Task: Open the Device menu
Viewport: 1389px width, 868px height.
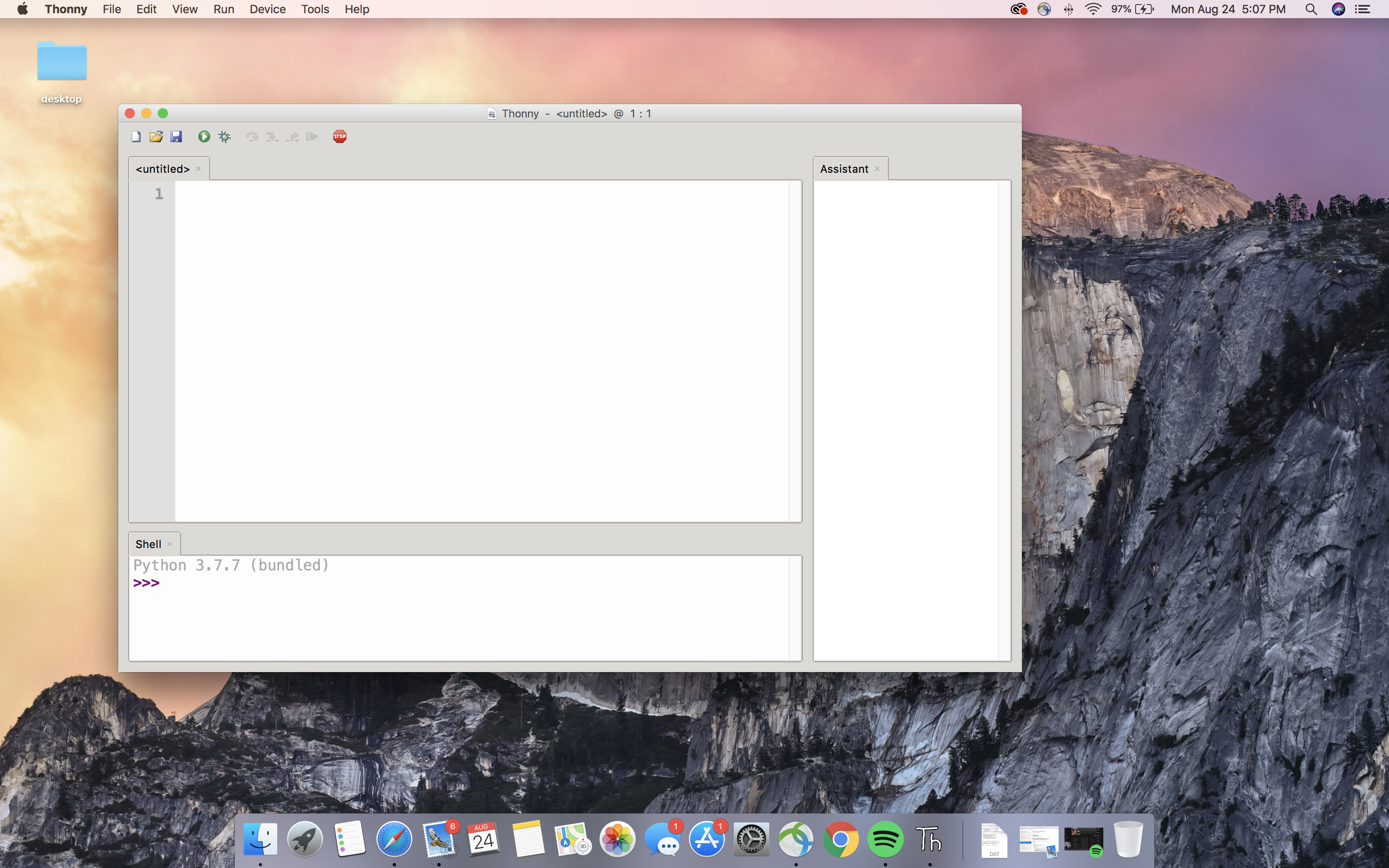Action: click(x=267, y=9)
